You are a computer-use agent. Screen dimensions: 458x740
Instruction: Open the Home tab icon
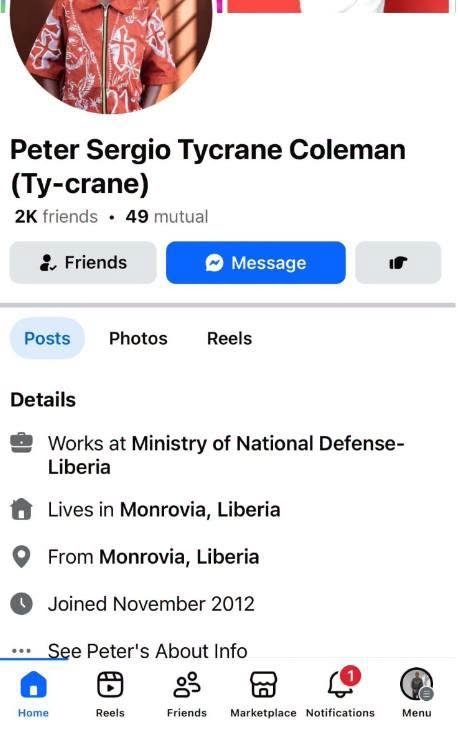33,685
